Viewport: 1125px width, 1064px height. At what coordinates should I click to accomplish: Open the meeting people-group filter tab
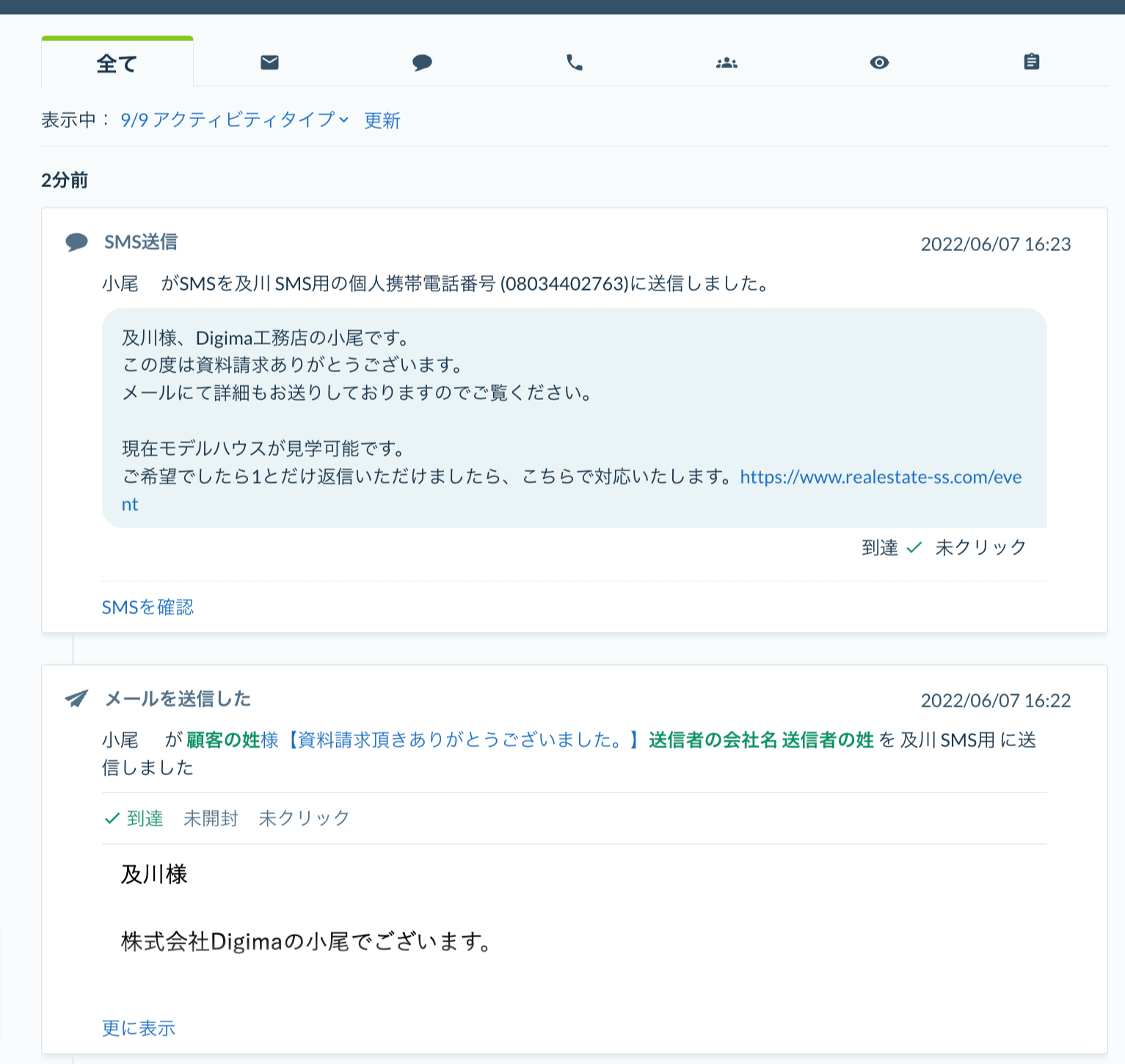coord(727,62)
